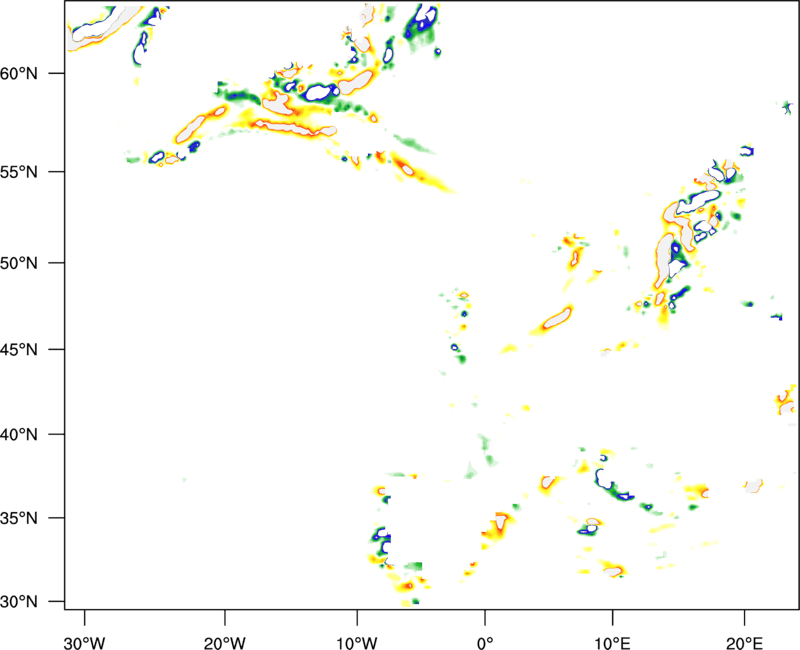The image size is (800, 650).
Task: Click the 10°E longitude label
Action: (612, 642)
